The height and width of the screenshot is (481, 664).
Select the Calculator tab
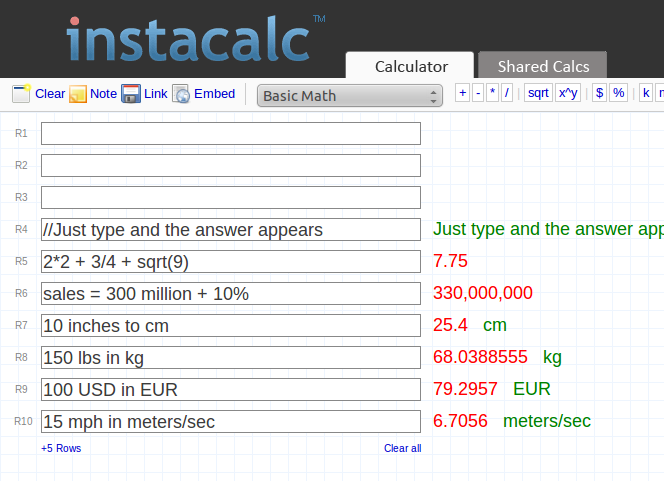click(411, 66)
